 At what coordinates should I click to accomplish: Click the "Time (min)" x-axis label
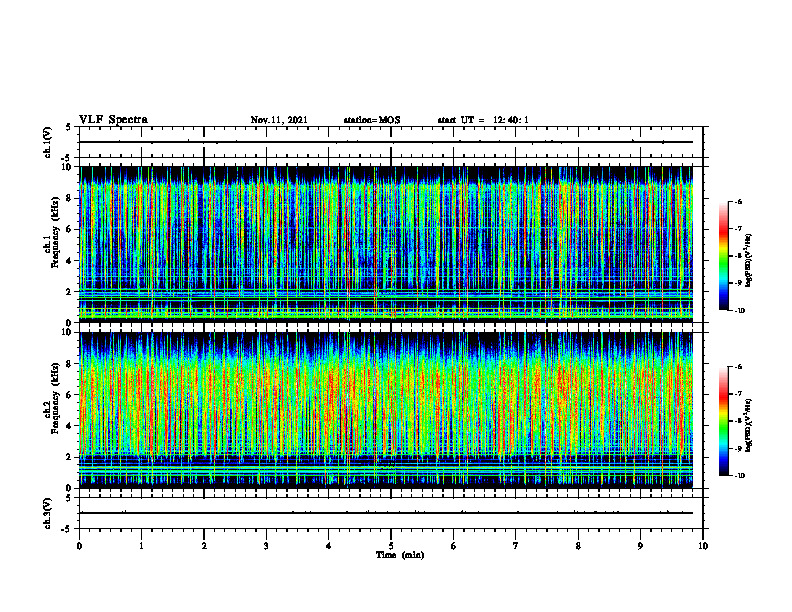point(400,555)
